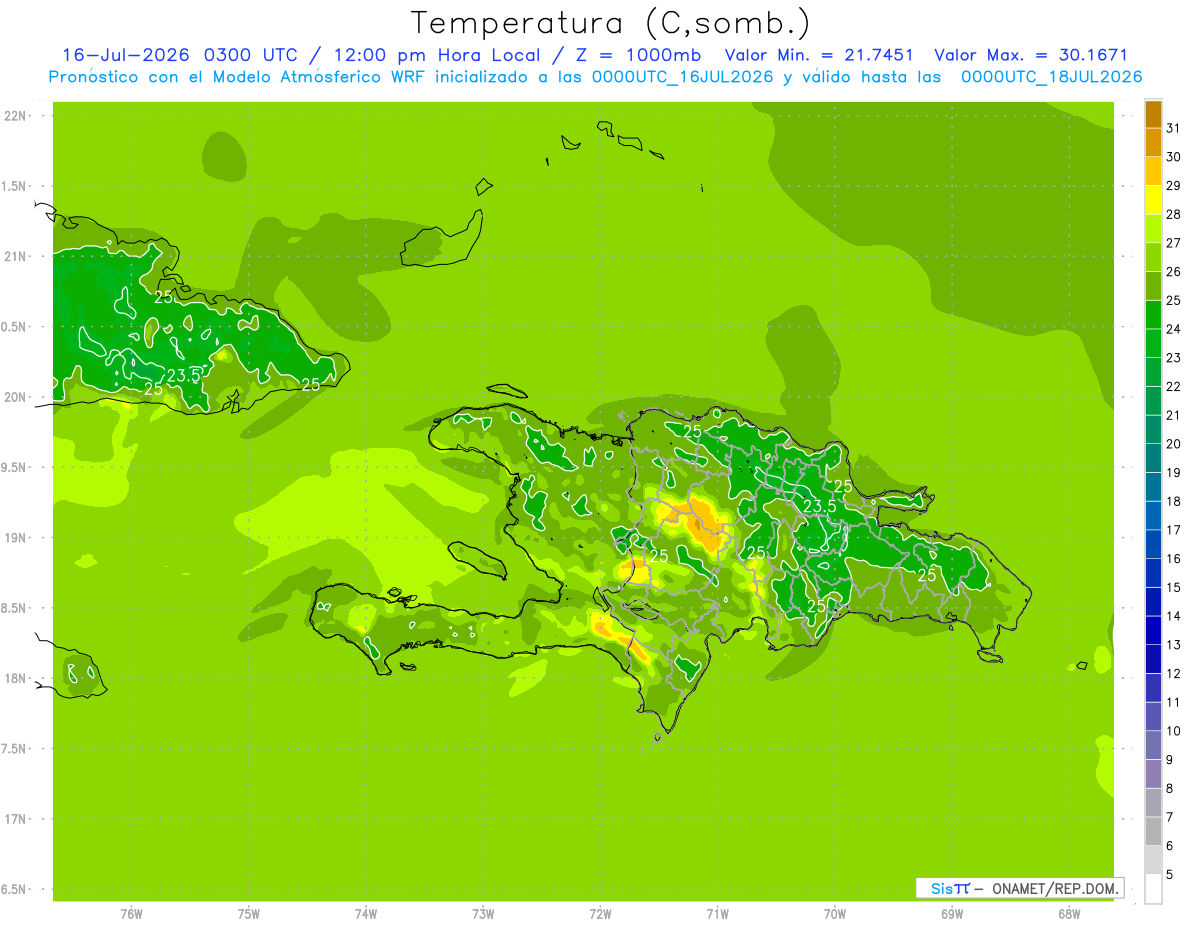Click the '76W' longitude axis label
Image resolution: width=1200 pixels, height=927 pixels.
coord(131,914)
